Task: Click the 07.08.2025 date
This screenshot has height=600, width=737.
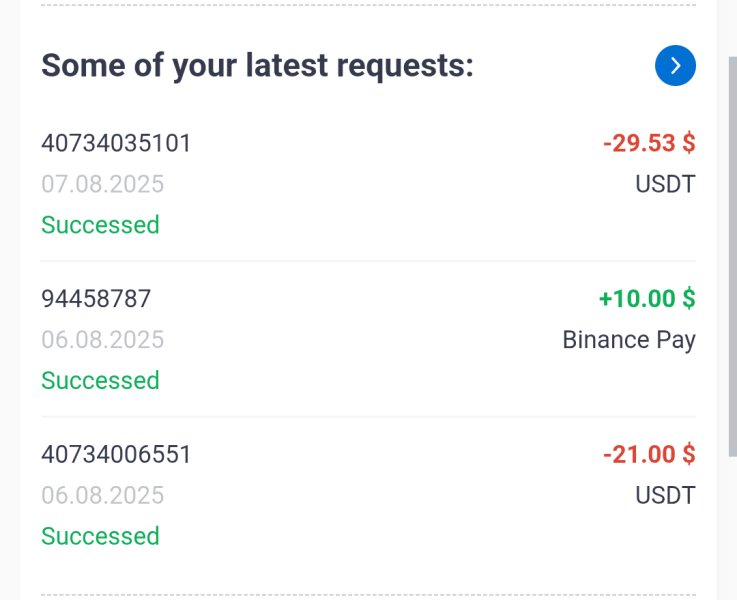Action: [x=102, y=184]
